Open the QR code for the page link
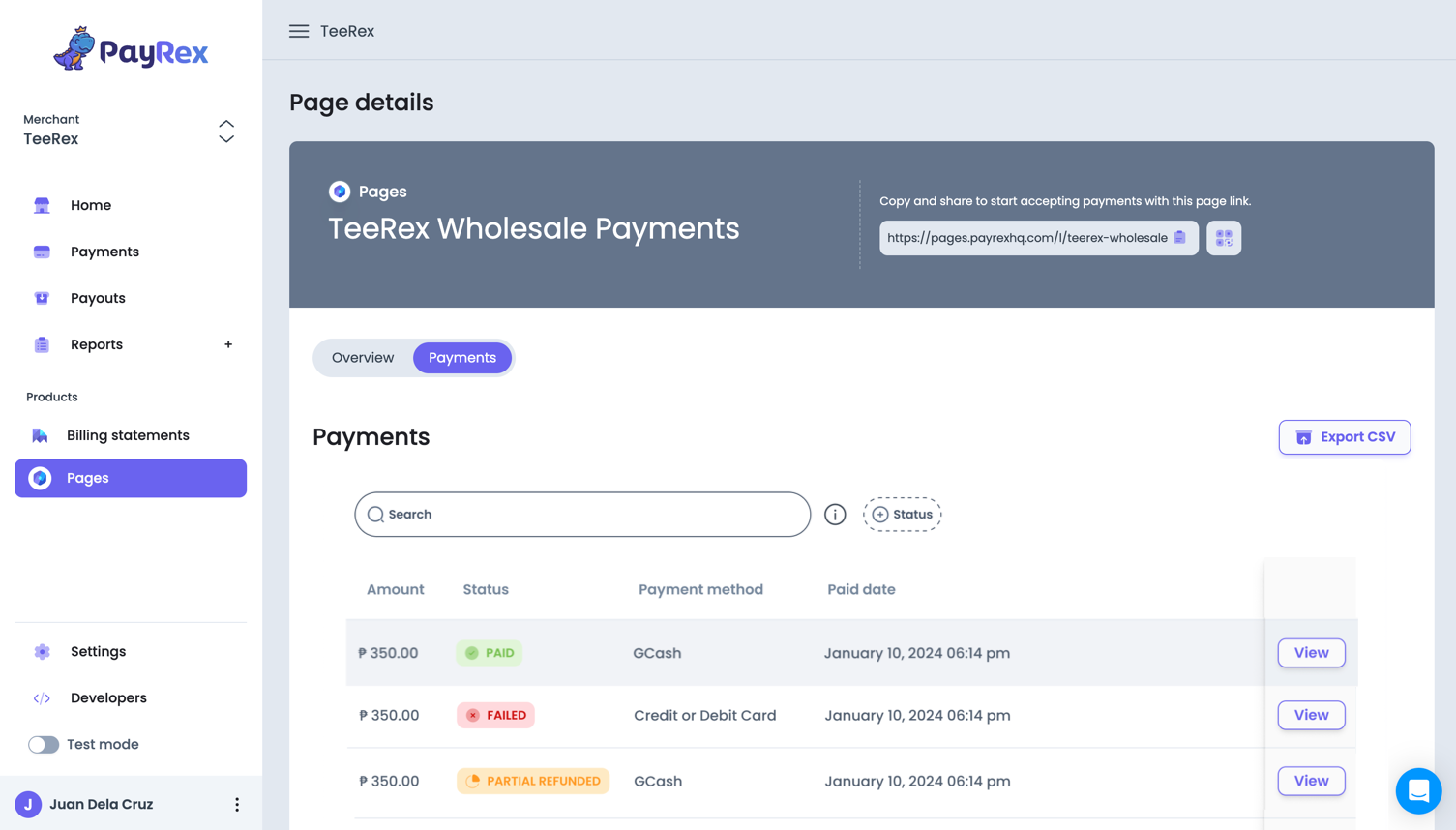This screenshot has width=1456, height=830. [x=1223, y=237]
